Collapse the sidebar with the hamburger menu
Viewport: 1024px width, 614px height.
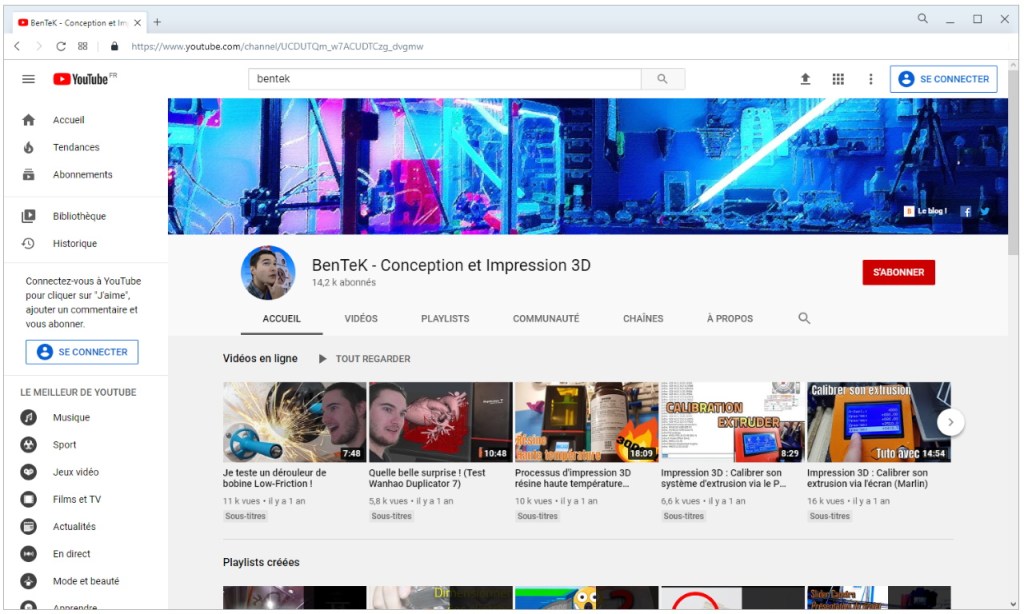click(28, 79)
